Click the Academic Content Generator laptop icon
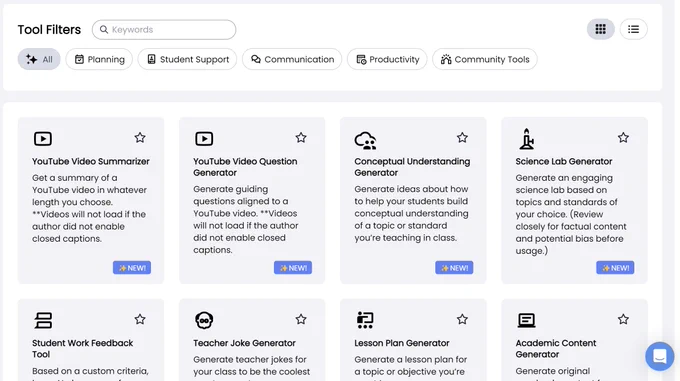 pyautogui.click(x=526, y=320)
